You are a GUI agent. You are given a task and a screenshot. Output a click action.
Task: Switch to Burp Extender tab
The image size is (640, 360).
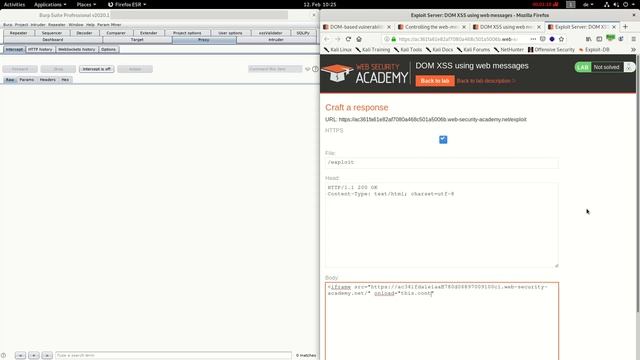149,33
